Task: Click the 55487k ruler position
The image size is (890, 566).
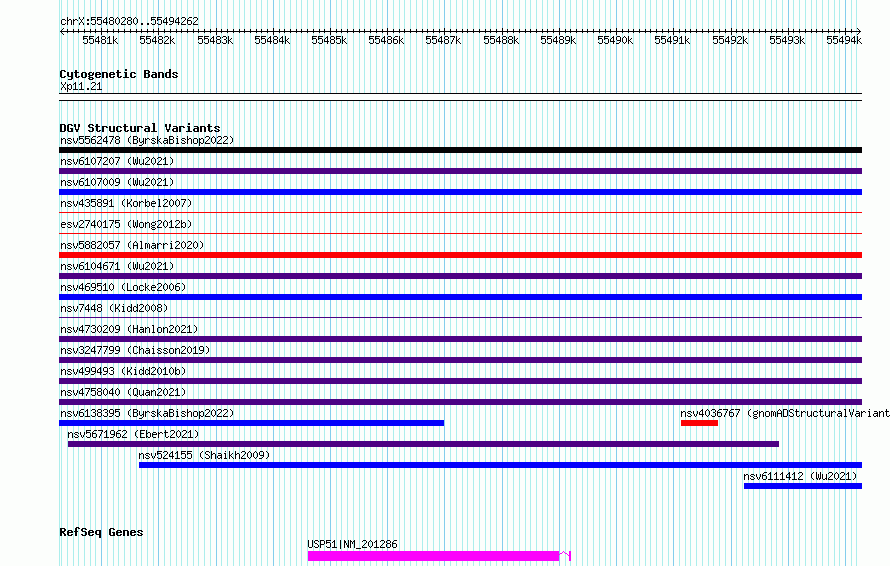Action: 443,40
